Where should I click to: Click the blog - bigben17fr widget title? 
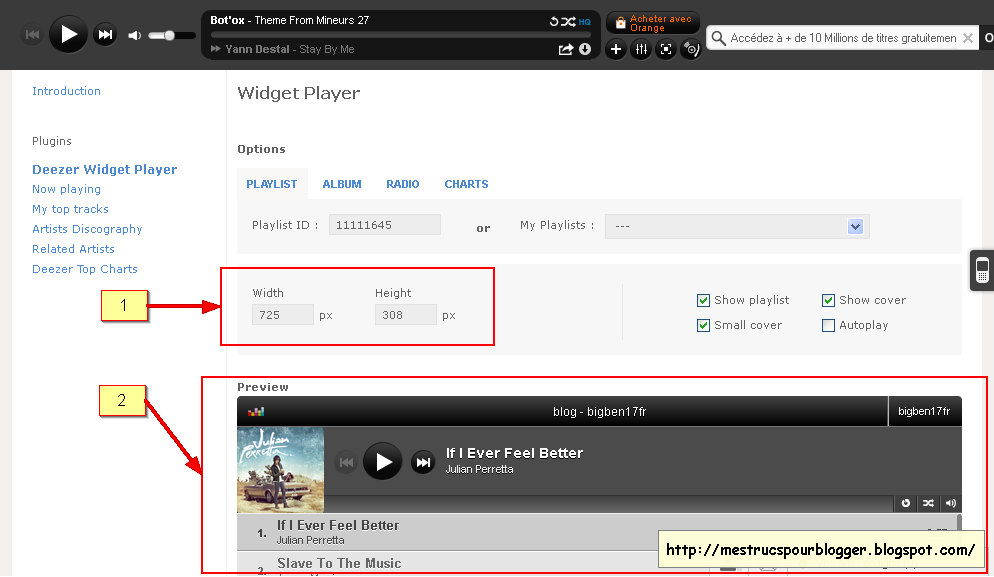point(599,412)
